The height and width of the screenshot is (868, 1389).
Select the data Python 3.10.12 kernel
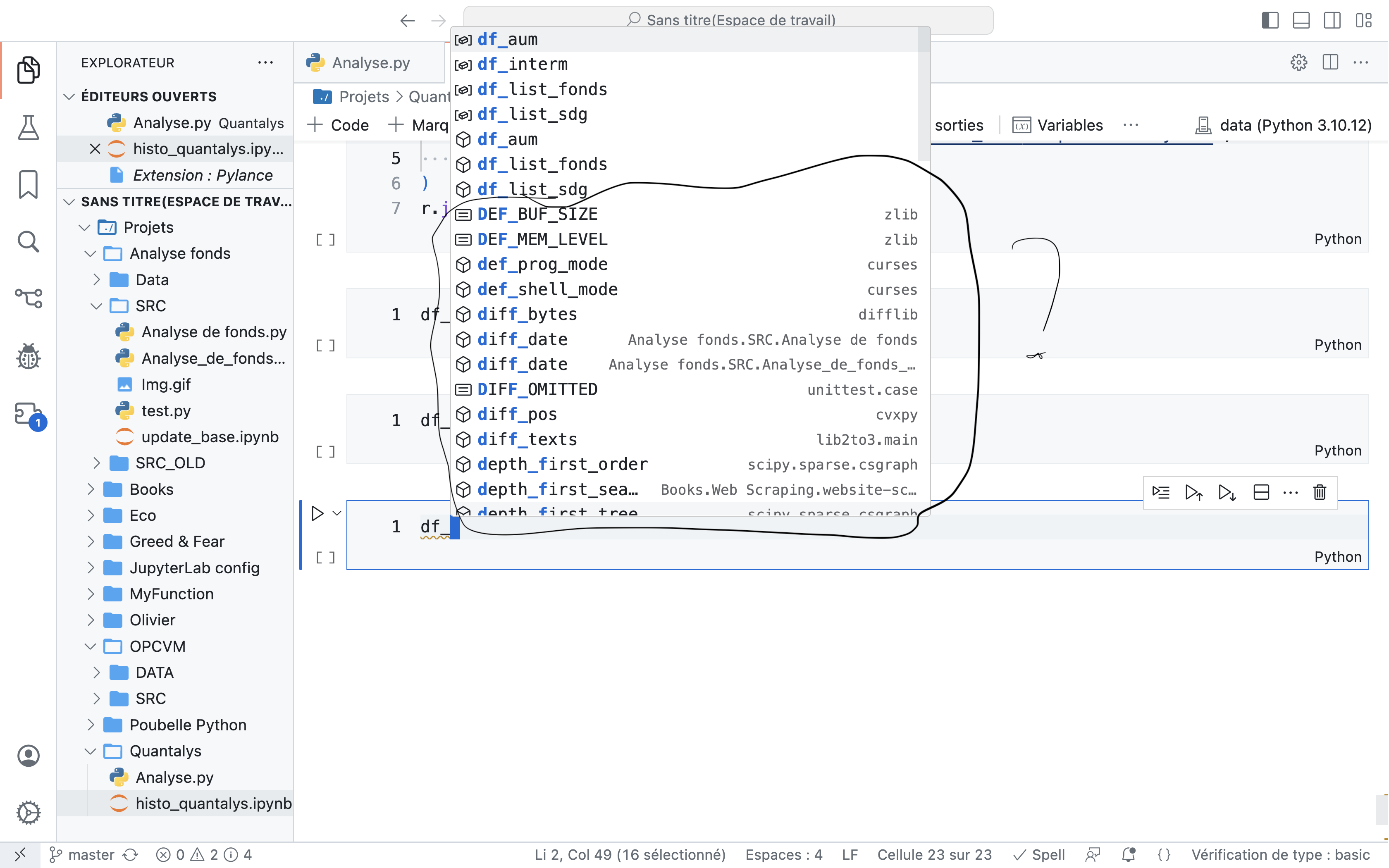(x=1284, y=125)
